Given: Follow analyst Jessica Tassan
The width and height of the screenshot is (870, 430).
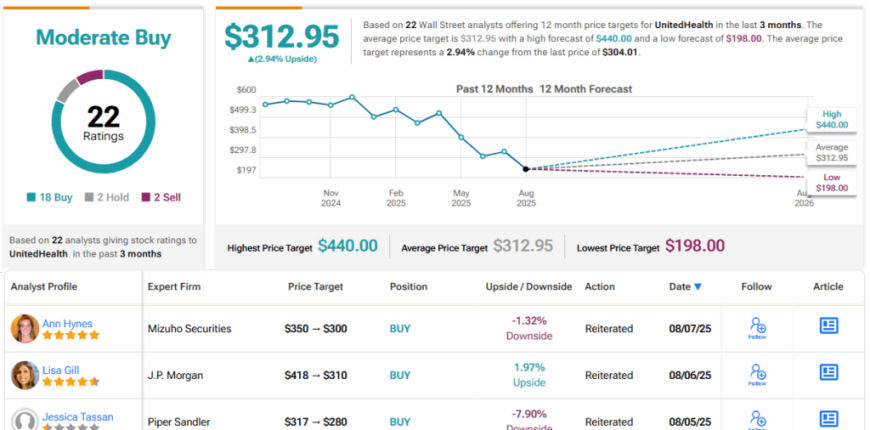Looking at the screenshot, I should click(x=757, y=420).
